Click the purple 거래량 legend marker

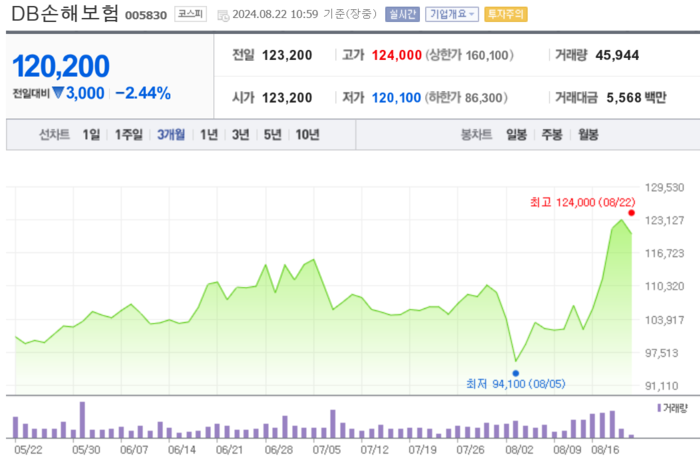(659, 408)
